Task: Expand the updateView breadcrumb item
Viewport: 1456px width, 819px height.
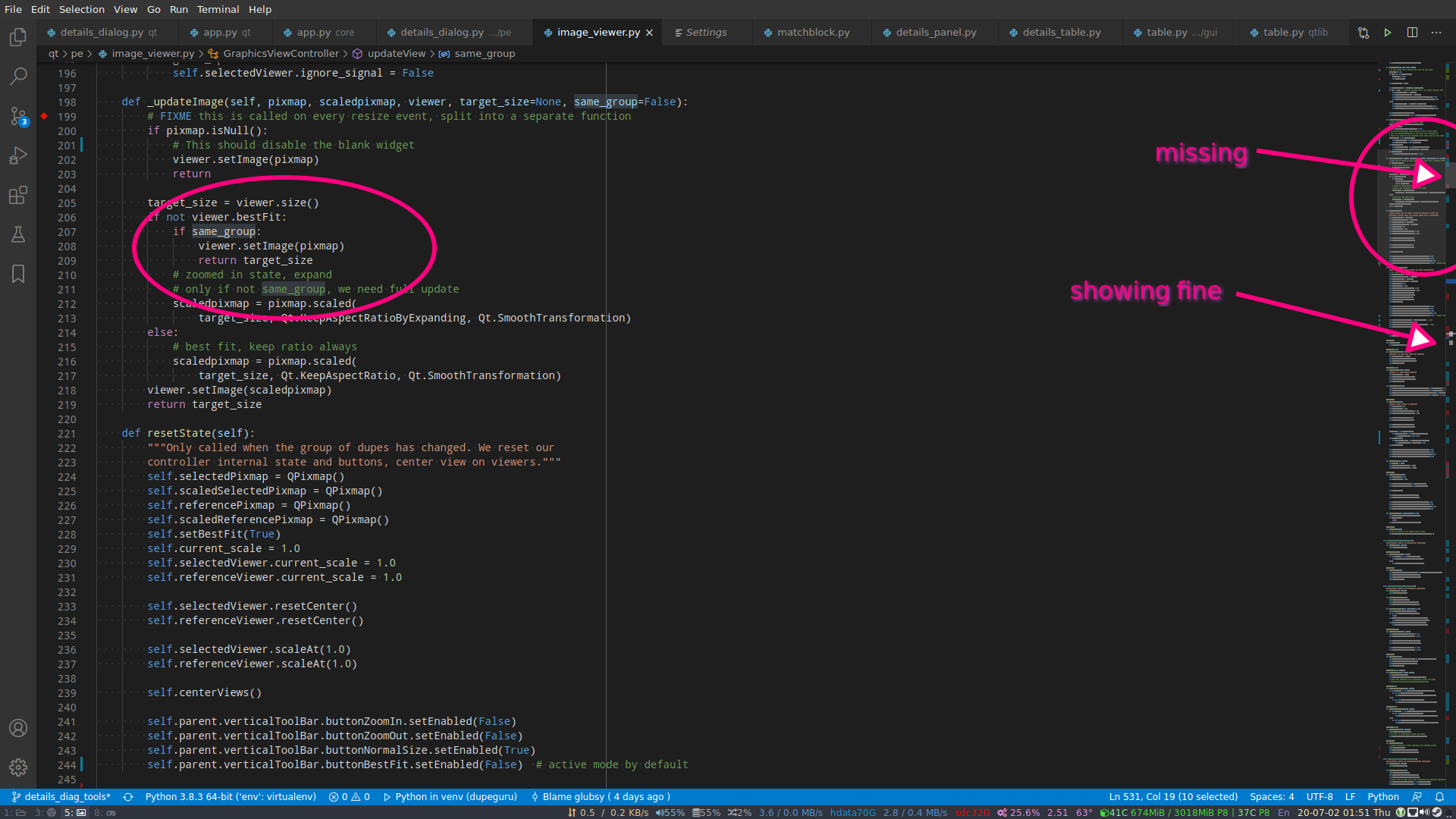Action: (x=396, y=54)
